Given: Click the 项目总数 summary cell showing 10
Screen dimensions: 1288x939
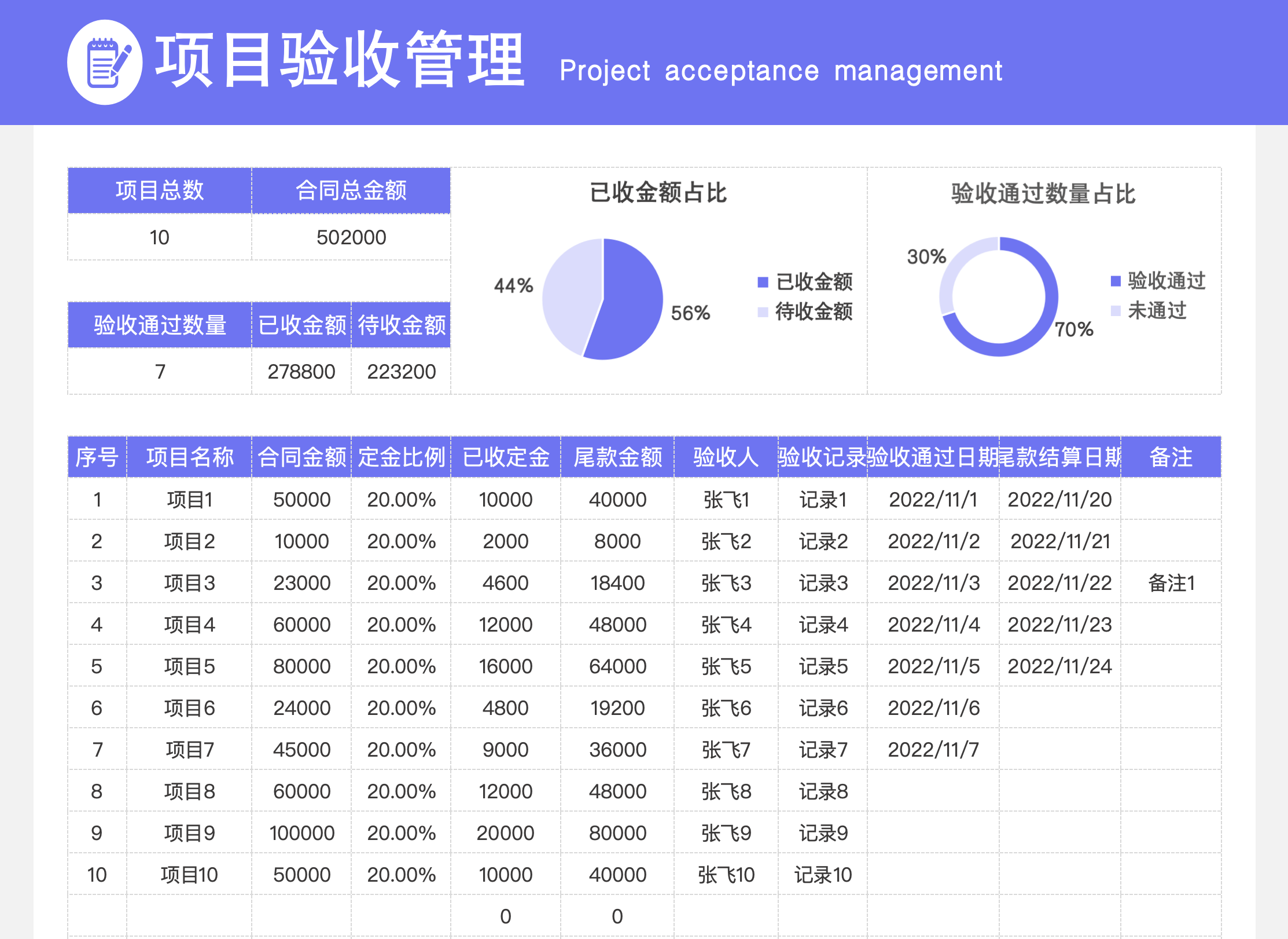Looking at the screenshot, I should [x=160, y=237].
